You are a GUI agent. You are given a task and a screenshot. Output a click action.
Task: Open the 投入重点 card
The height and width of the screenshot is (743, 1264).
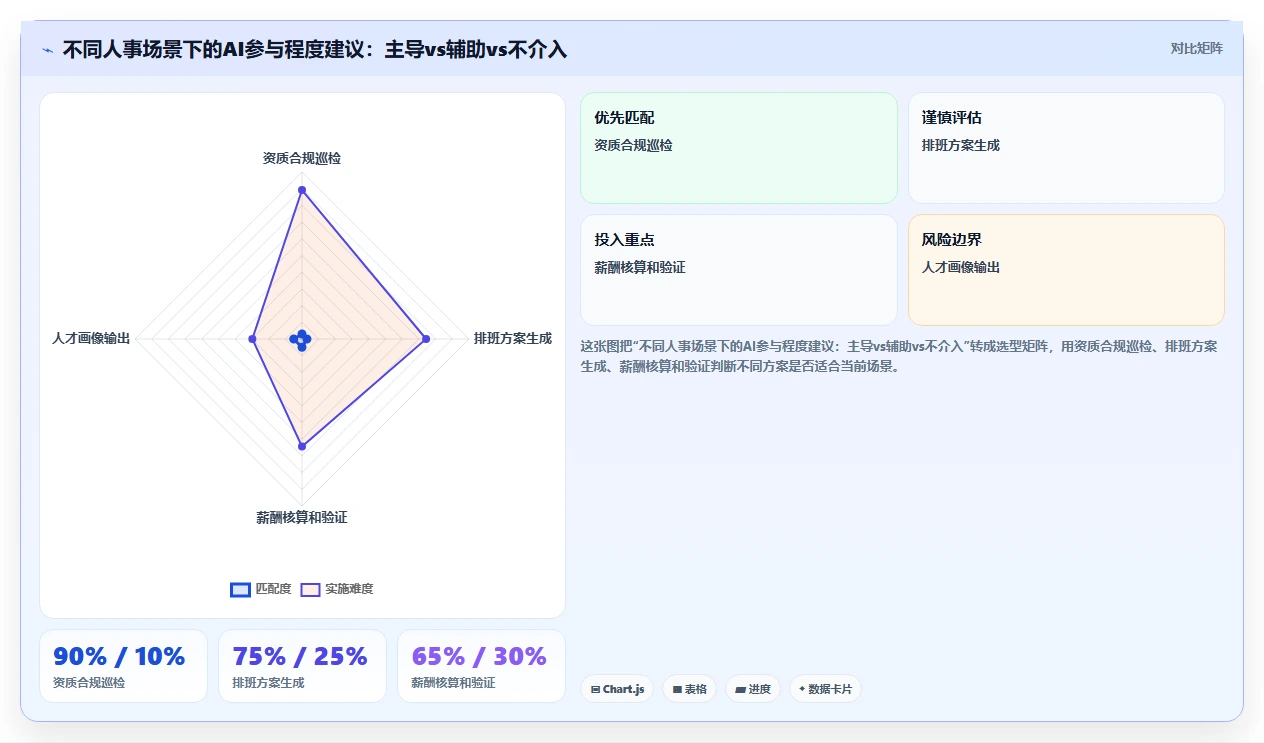coord(739,270)
